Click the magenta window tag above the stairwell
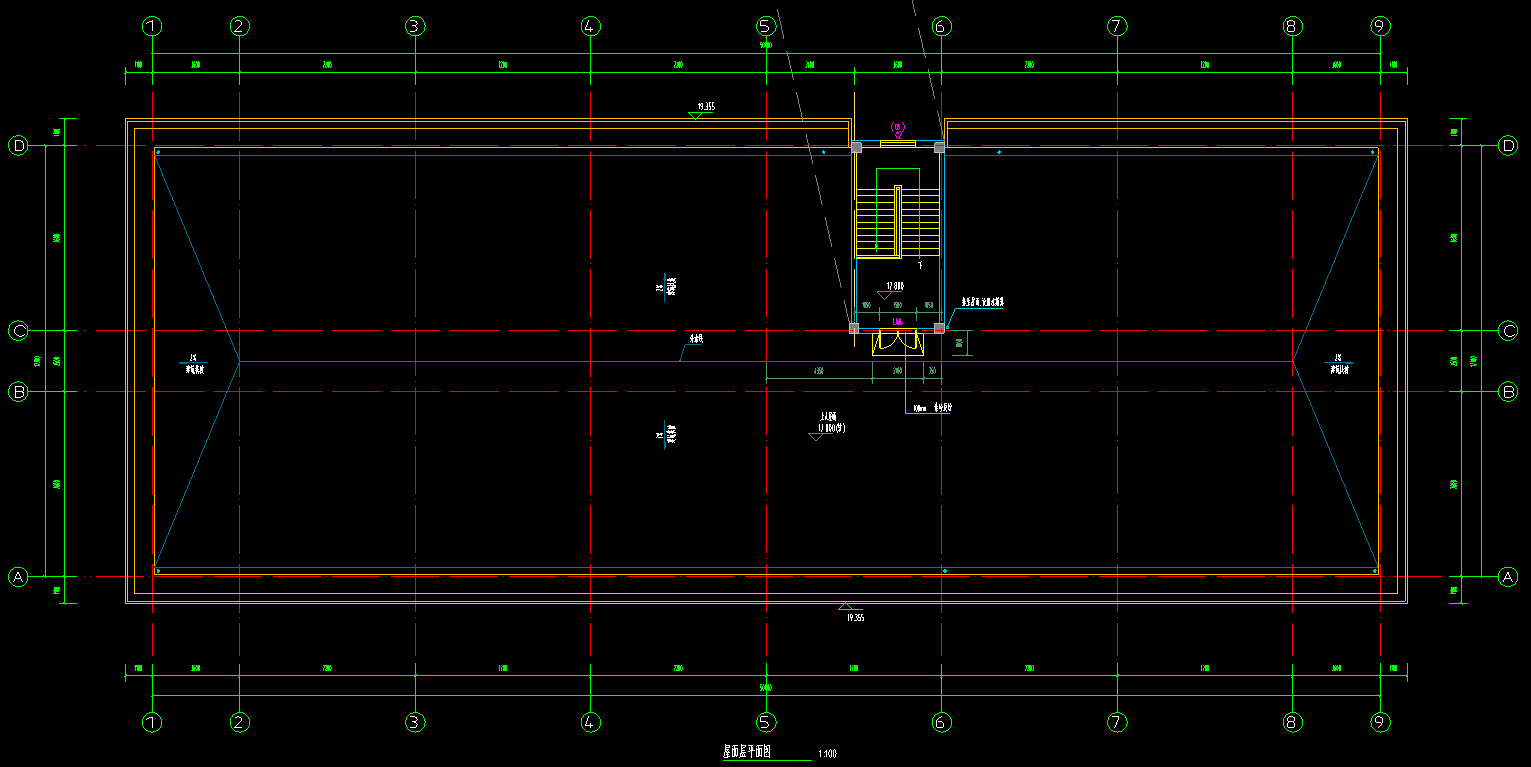 (x=898, y=129)
